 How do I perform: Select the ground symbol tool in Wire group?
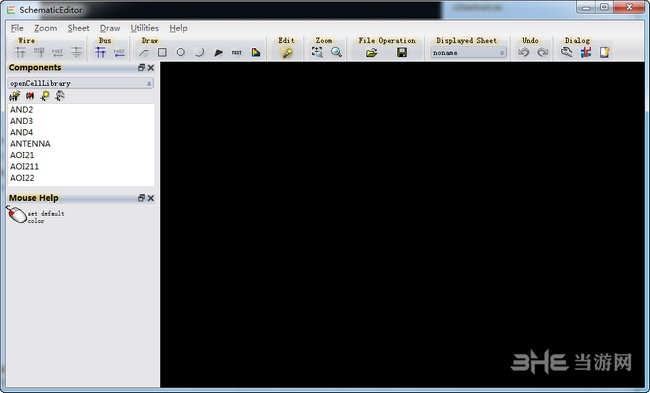[x=76, y=52]
